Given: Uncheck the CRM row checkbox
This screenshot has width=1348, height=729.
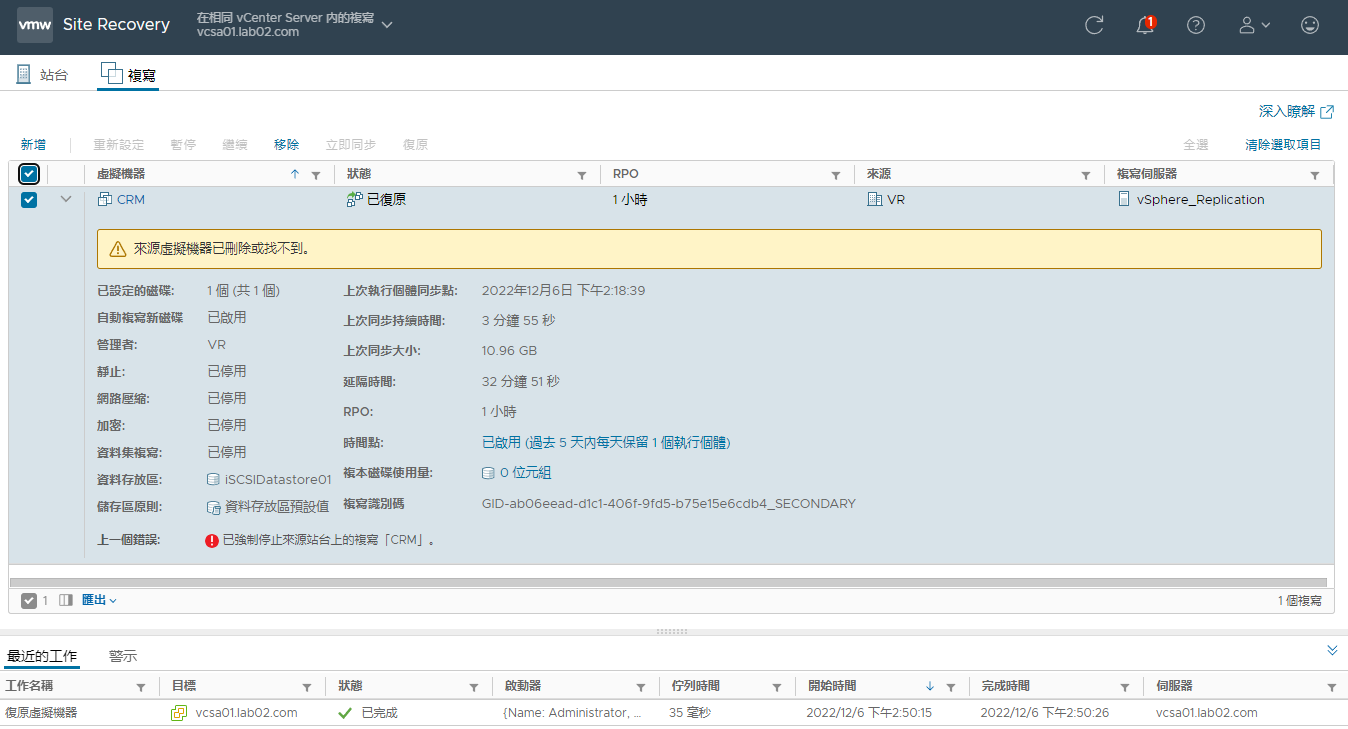Looking at the screenshot, I should (29, 199).
